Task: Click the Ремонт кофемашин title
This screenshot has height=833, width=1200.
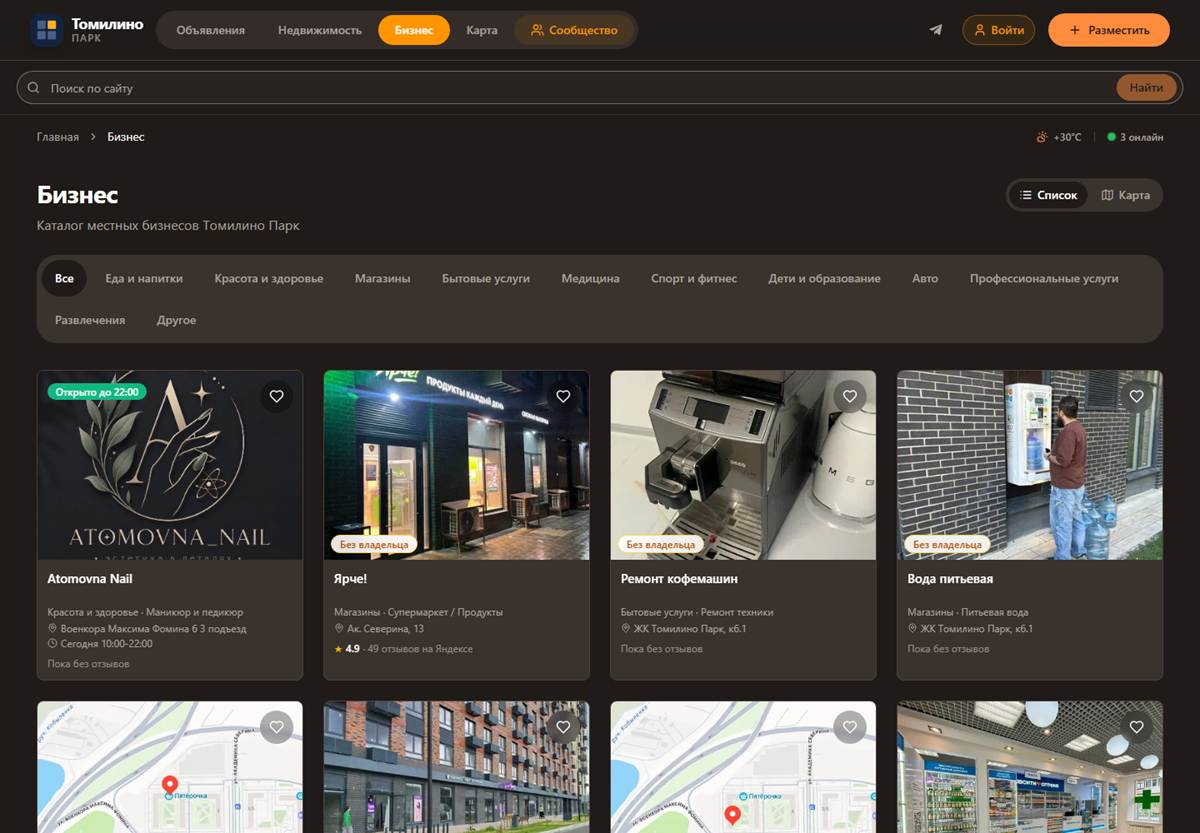Action: (x=679, y=579)
